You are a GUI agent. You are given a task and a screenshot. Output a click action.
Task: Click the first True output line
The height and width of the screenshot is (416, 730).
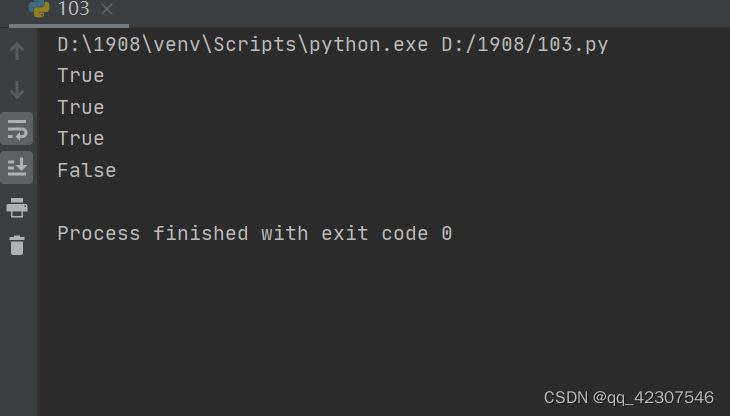coord(81,76)
